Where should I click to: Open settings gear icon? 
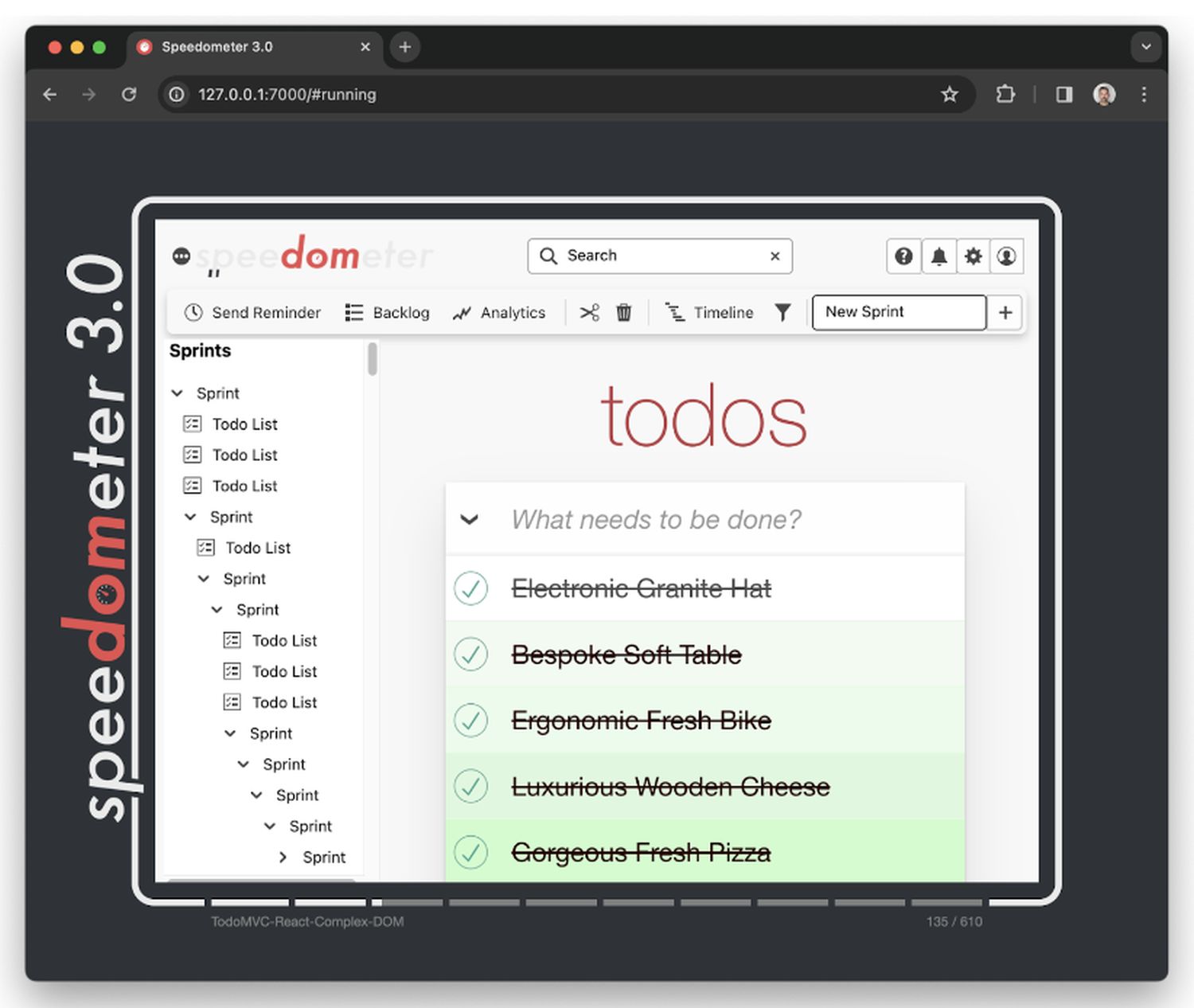pyautogui.click(x=973, y=256)
